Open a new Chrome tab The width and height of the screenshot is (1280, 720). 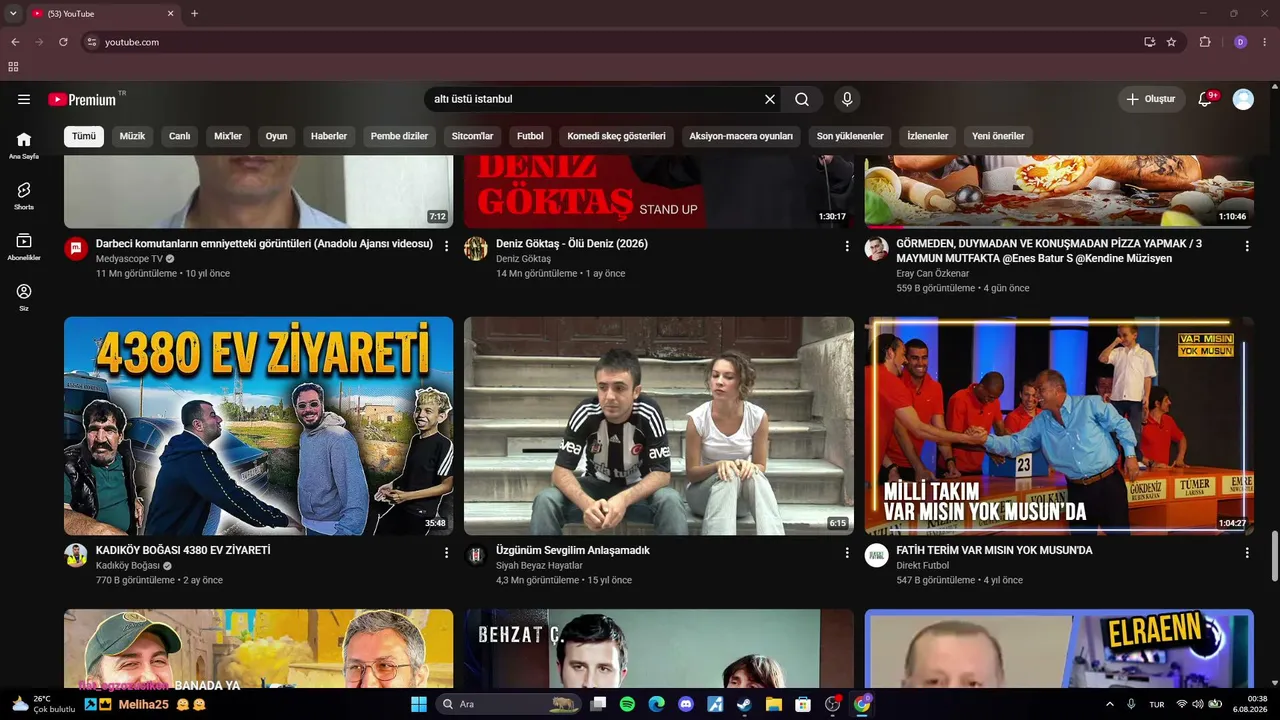click(x=195, y=14)
